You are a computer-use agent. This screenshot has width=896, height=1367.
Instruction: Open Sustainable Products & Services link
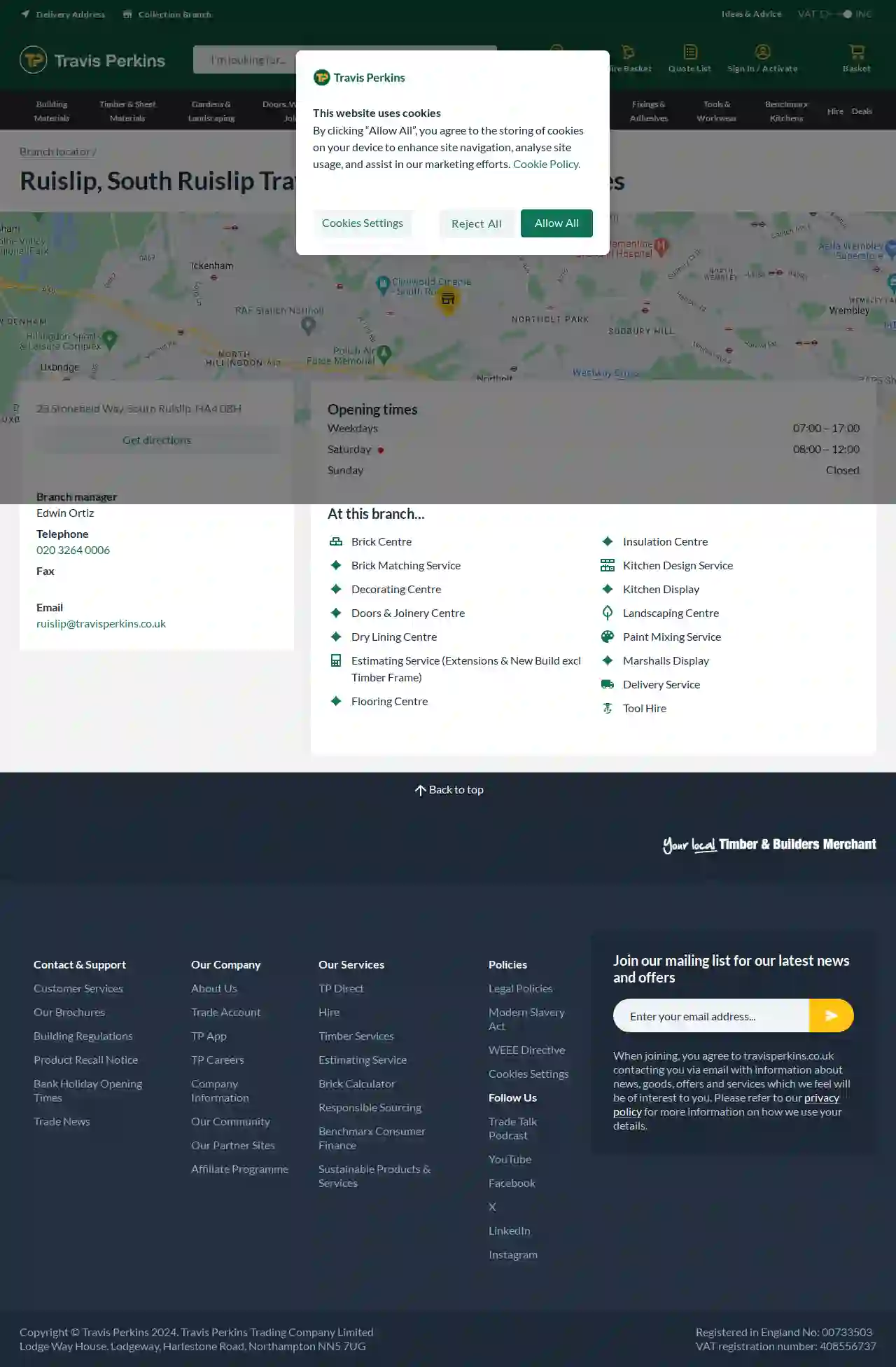(x=374, y=1176)
